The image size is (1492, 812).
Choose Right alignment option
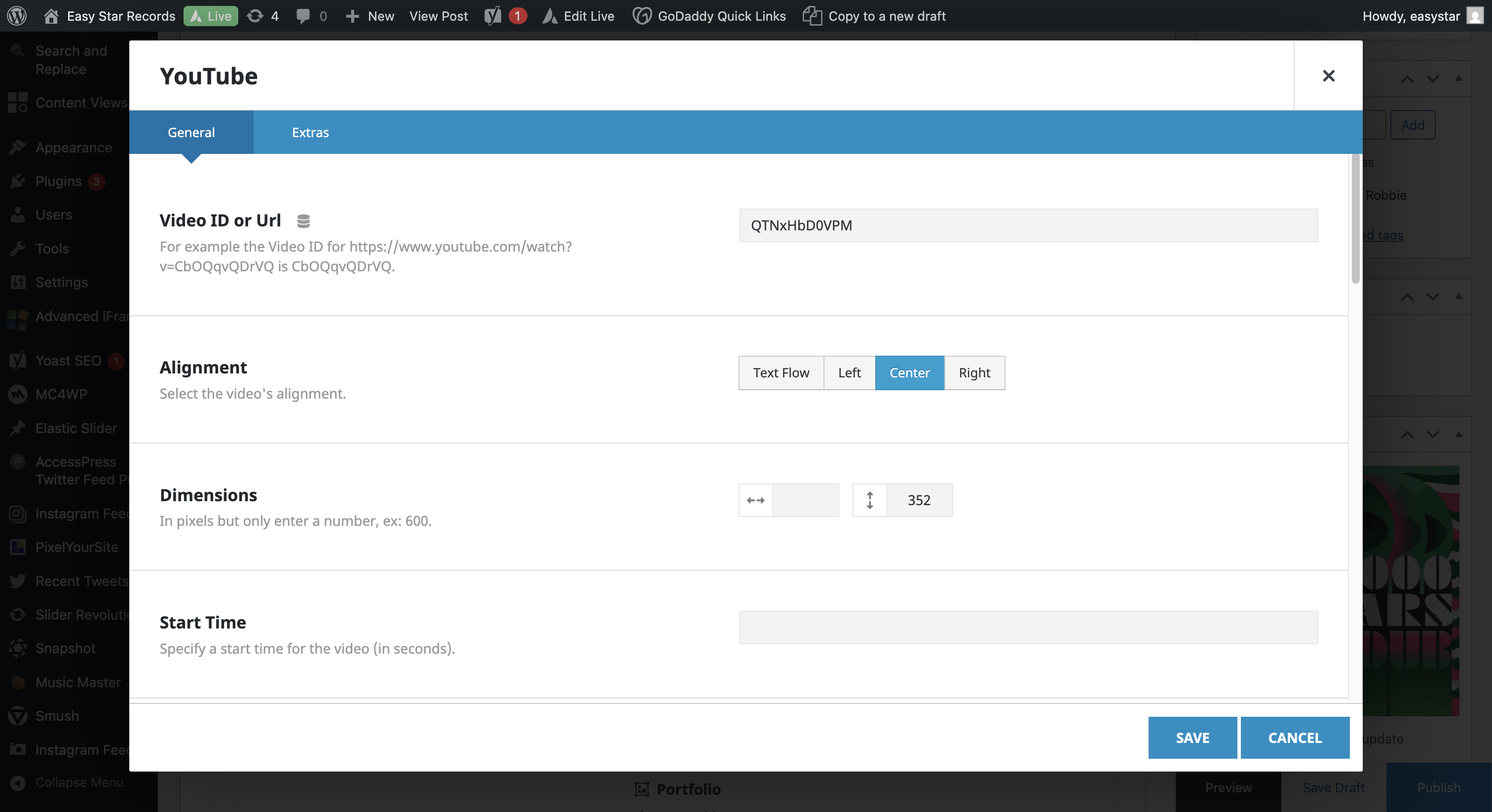click(x=974, y=372)
